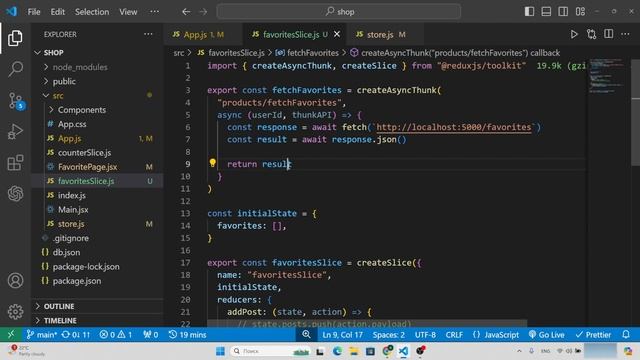Click the src breadcrumb segment
This screenshot has width=640, height=360.
click(x=179, y=53)
